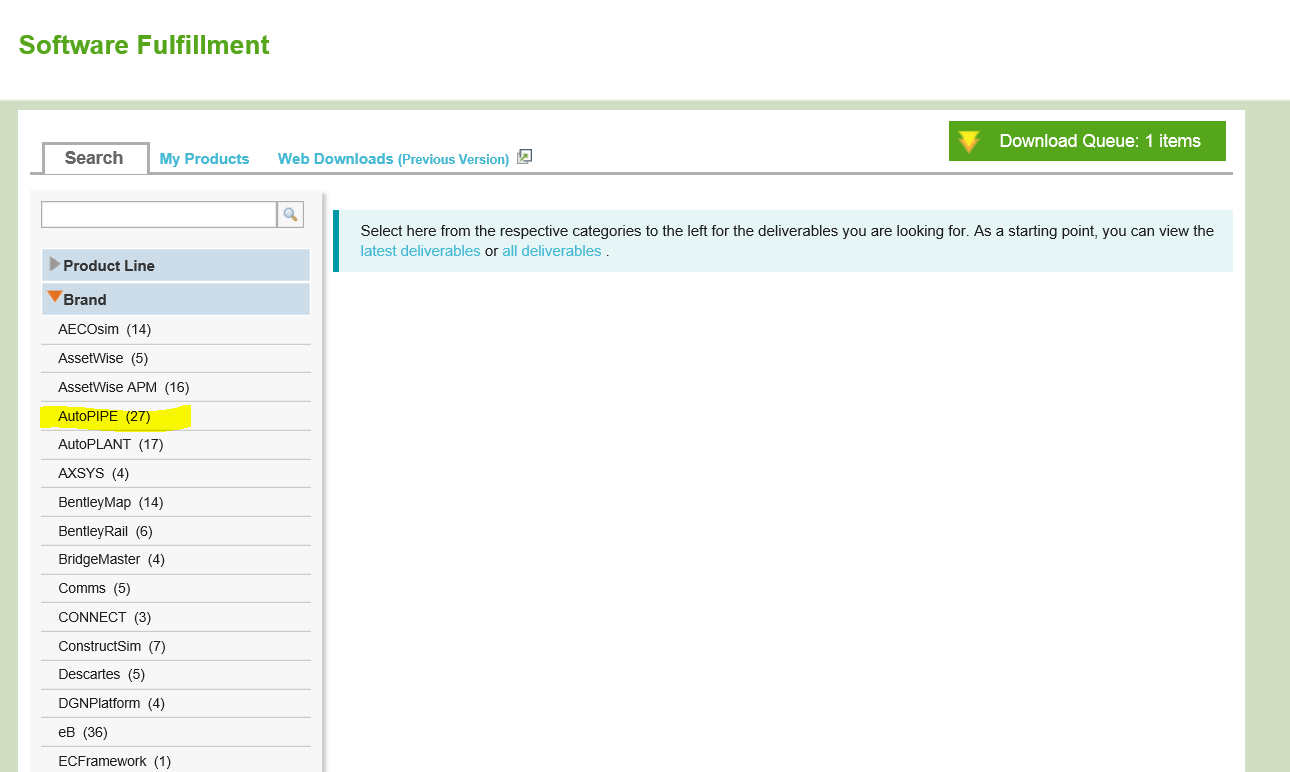Select BentleyMap (14) brand
1290x772 pixels.
(x=111, y=502)
